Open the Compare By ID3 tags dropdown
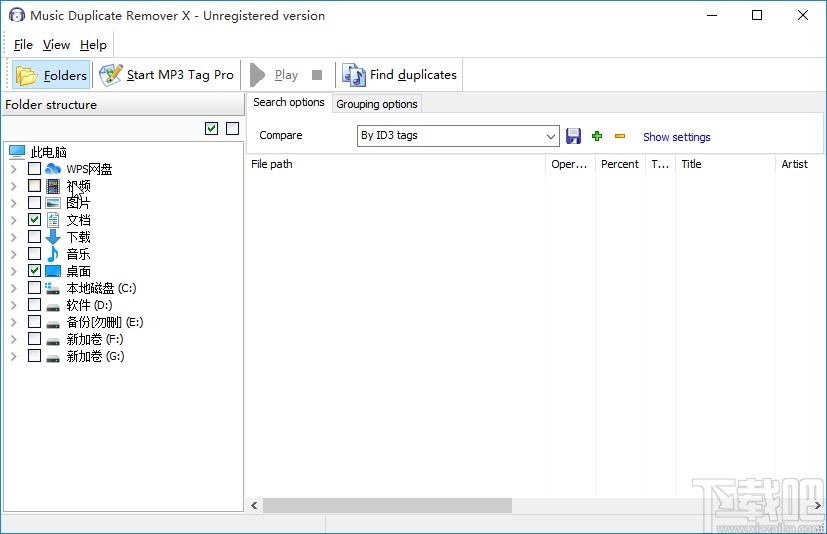The height and width of the screenshot is (534, 827). coord(458,136)
